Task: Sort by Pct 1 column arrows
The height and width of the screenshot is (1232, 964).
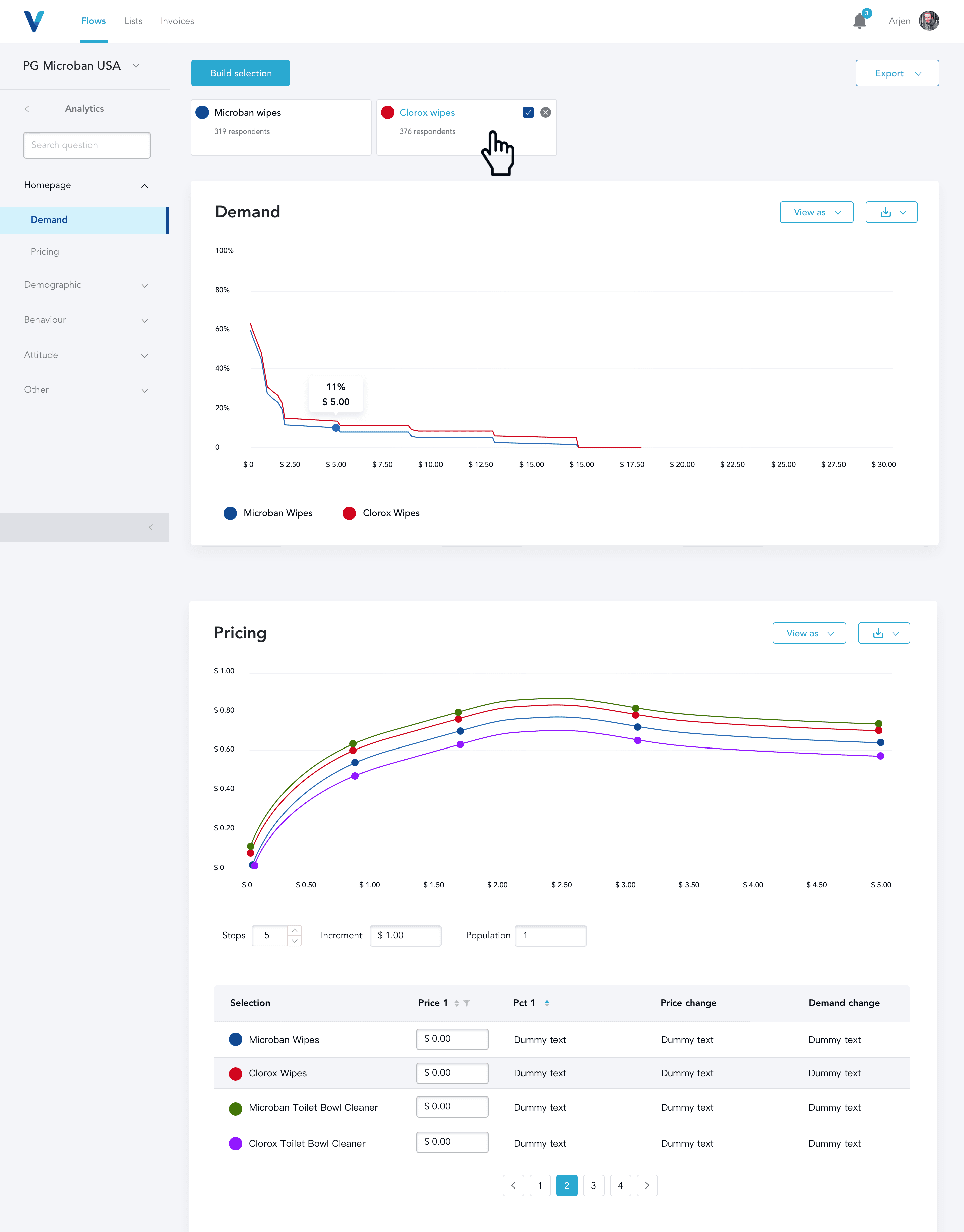Action: click(546, 1003)
